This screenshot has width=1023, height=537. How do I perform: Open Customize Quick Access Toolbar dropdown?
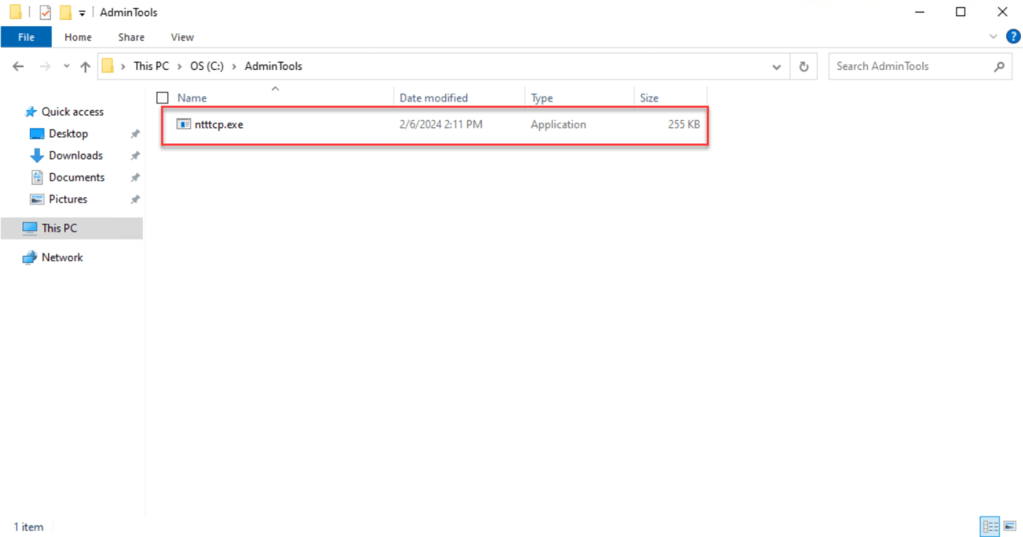(83, 12)
